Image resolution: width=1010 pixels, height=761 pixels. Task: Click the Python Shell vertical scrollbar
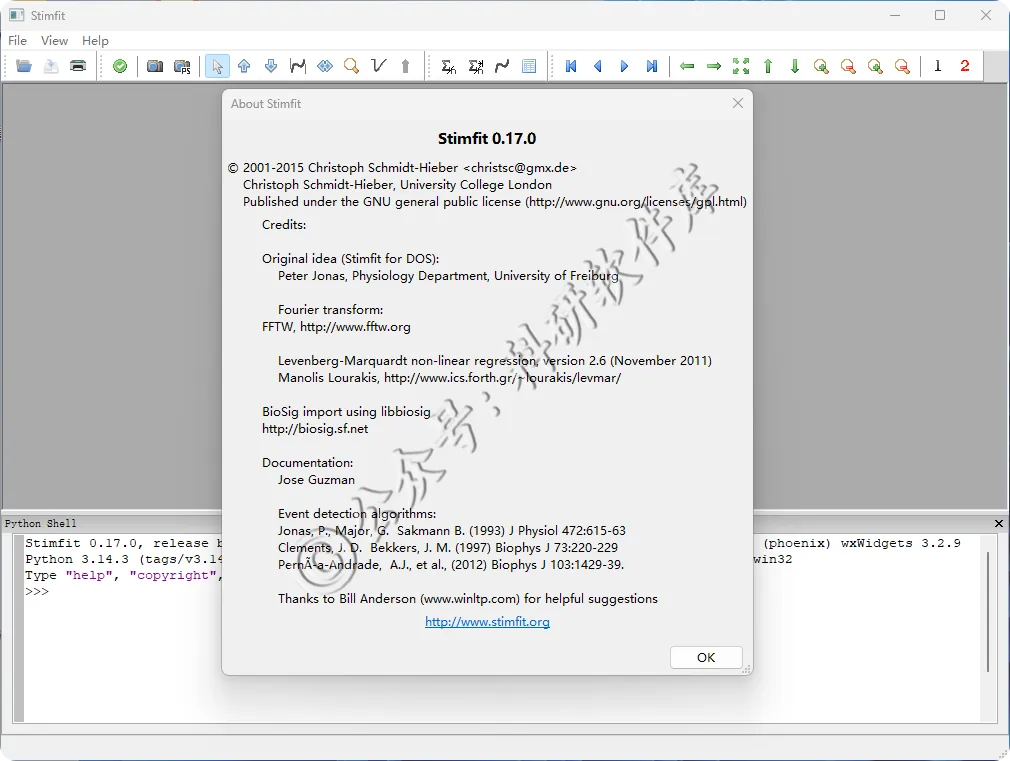987,612
